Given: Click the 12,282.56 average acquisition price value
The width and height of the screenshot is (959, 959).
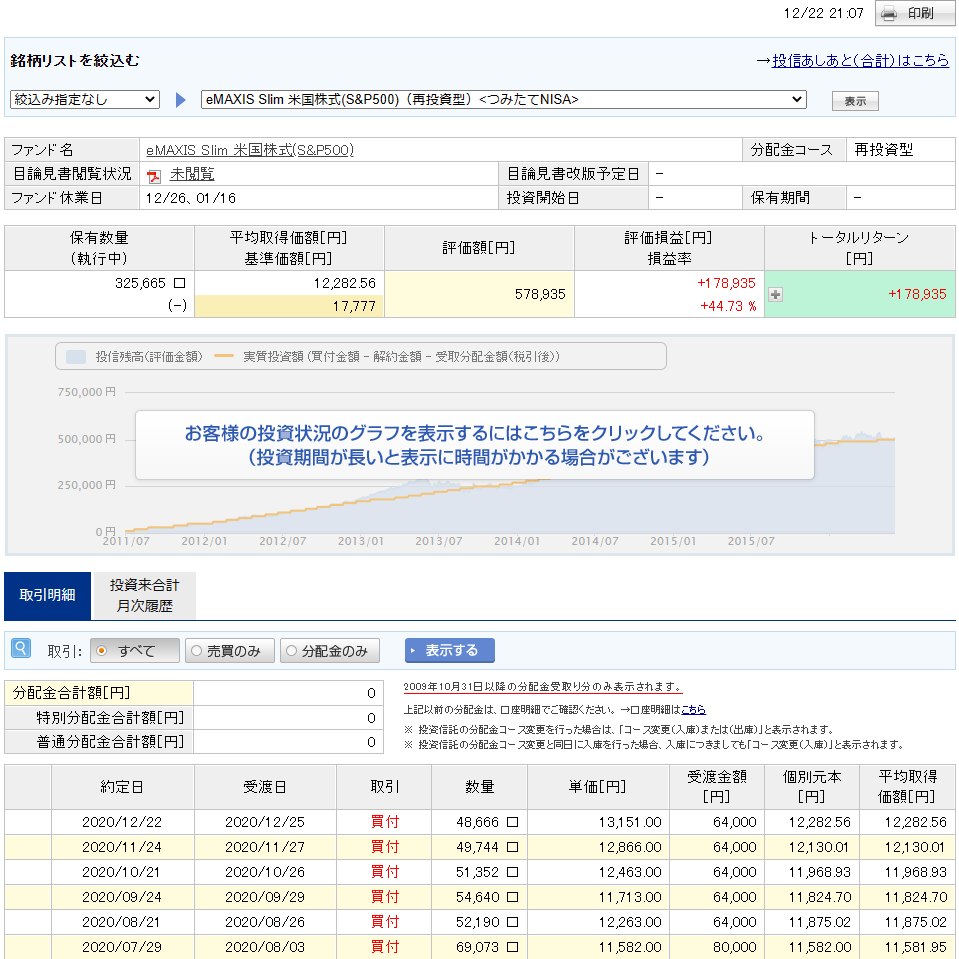Looking at the screenshot, I should [x=345, y=283].
